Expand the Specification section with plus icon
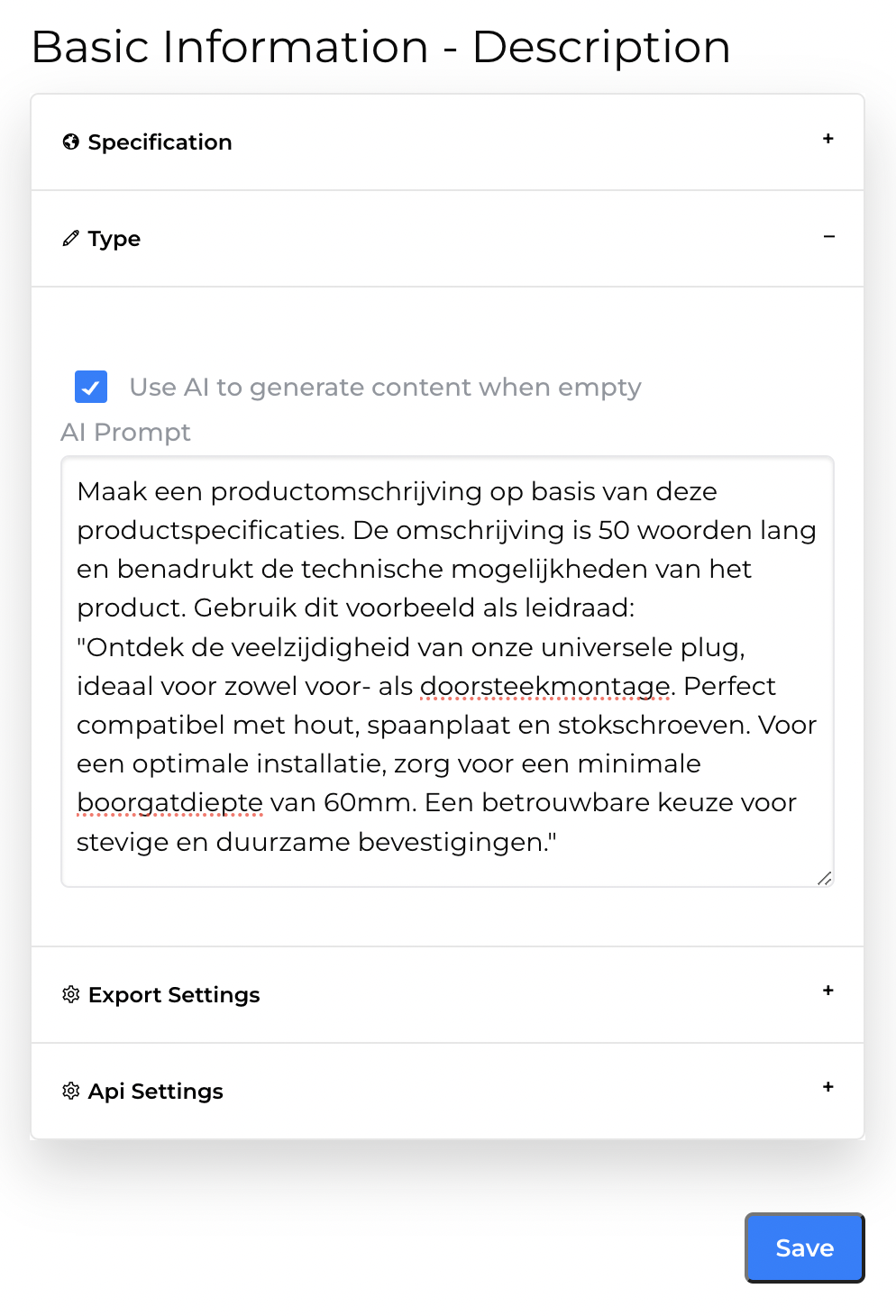Screen dimensions: 896x1316 [827, 139]
